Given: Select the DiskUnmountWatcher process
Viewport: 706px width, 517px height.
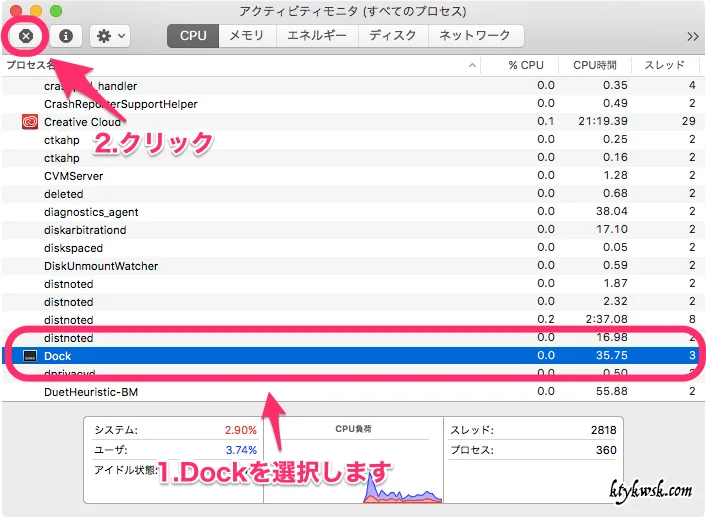Looking at the screenshot, I should 351,266.
